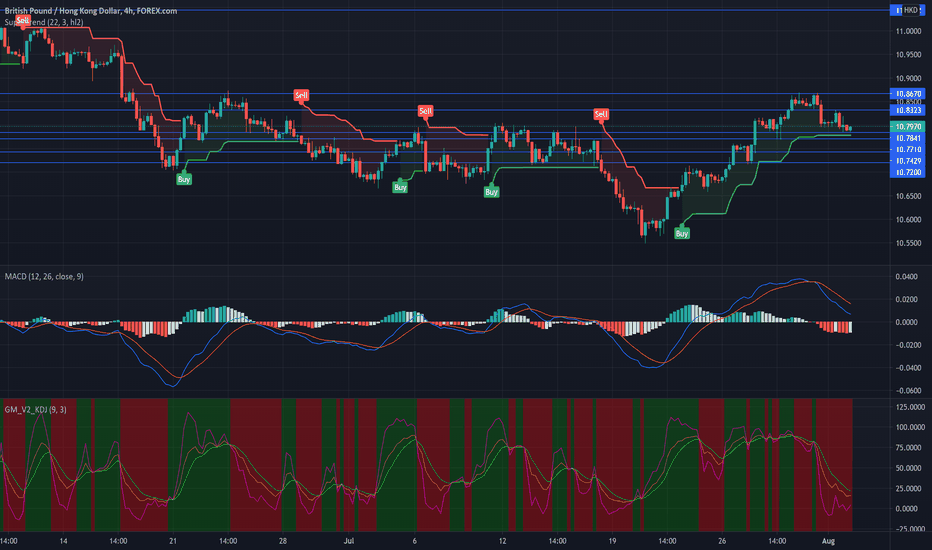The height and width of the screenshot is (550, 932).
Task: Click the -25.0000 KDJ axis value
Action: (x=910, y=529)
